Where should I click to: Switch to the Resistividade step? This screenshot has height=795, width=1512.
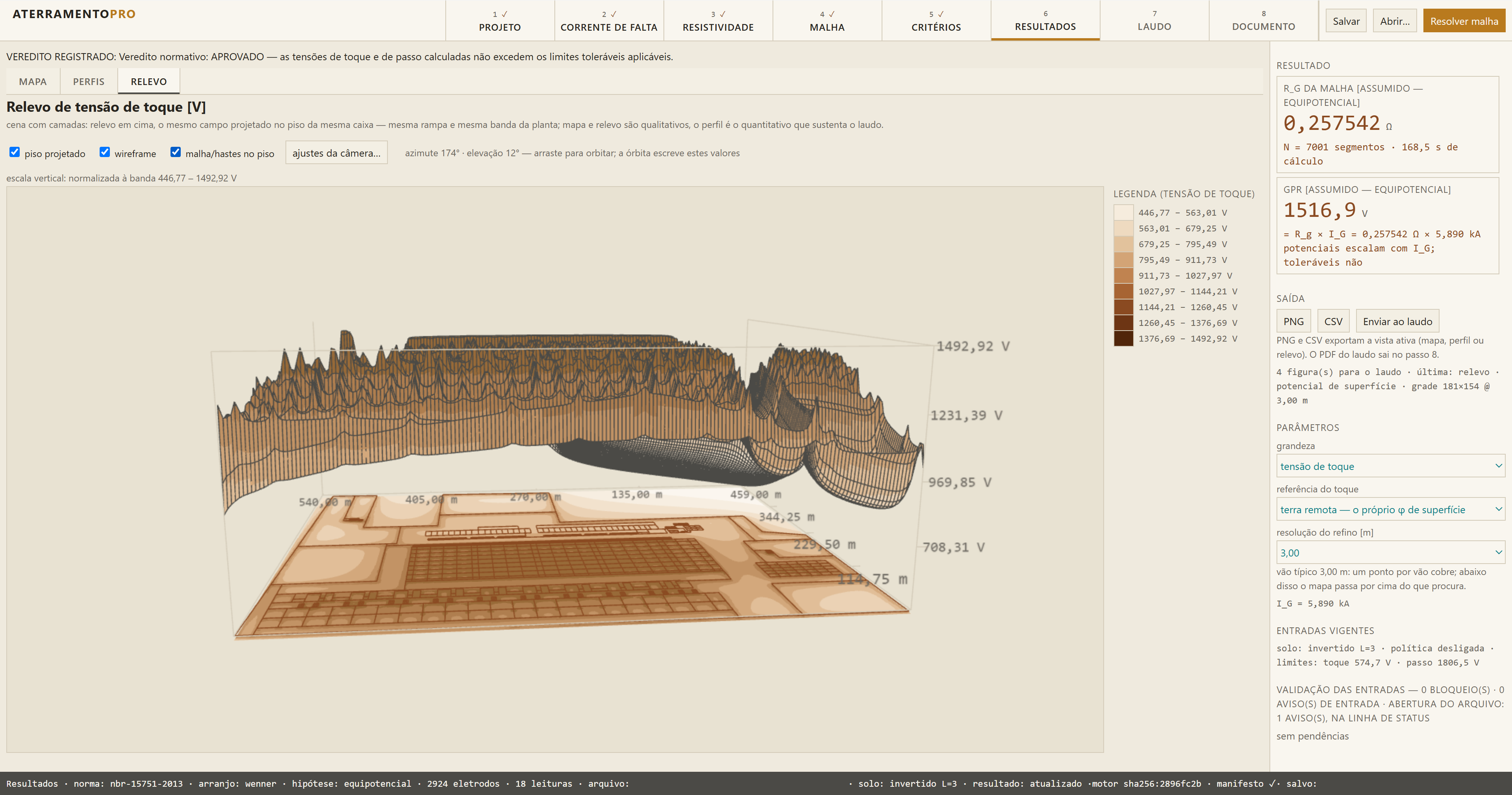click(x=718, y=20)
